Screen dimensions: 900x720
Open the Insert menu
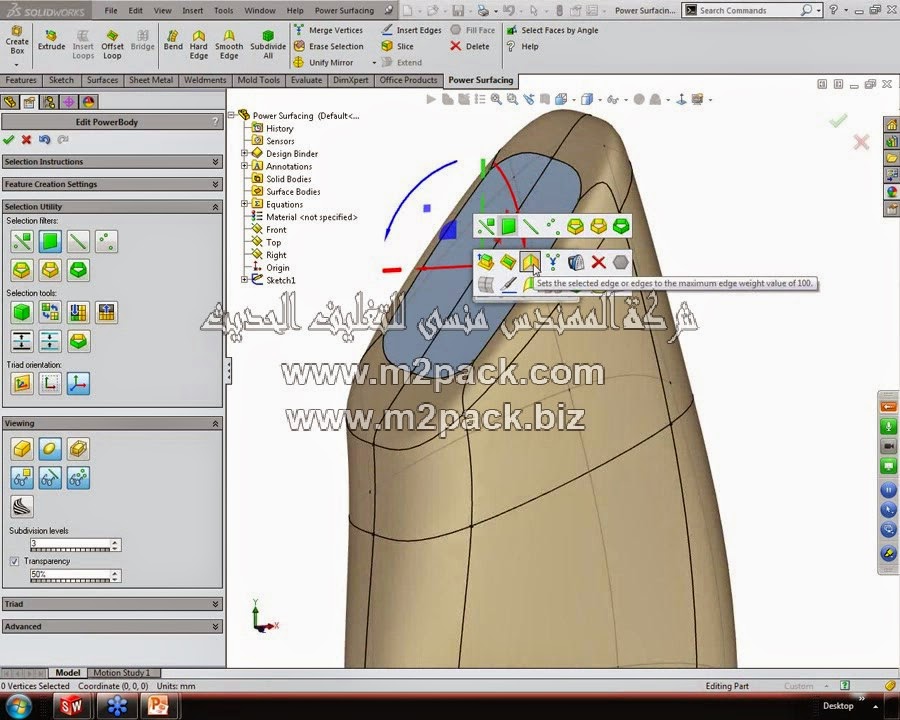pyautogui.click(x=192, y=10)
